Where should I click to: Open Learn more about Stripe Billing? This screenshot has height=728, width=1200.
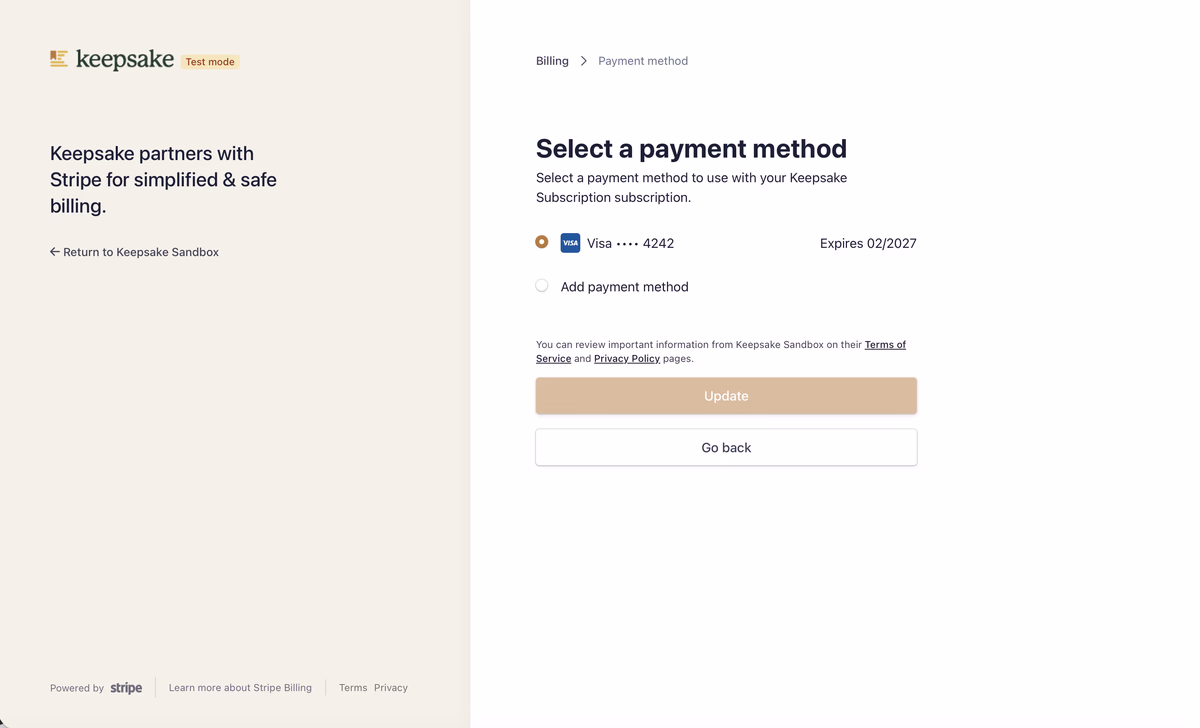240,688
